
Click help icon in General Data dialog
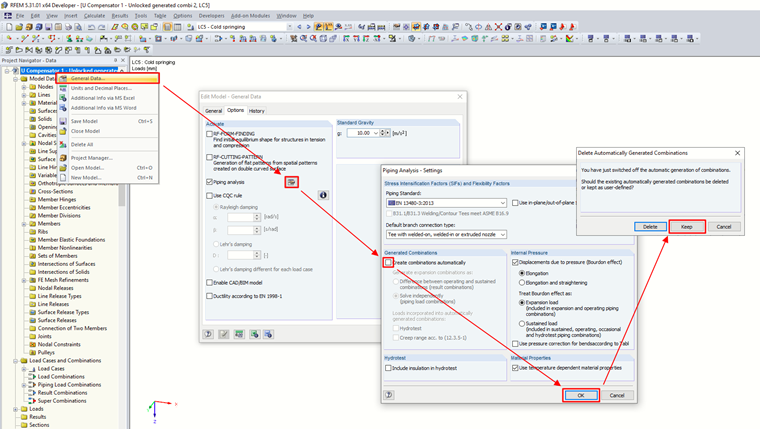click(x=208, y=334)
